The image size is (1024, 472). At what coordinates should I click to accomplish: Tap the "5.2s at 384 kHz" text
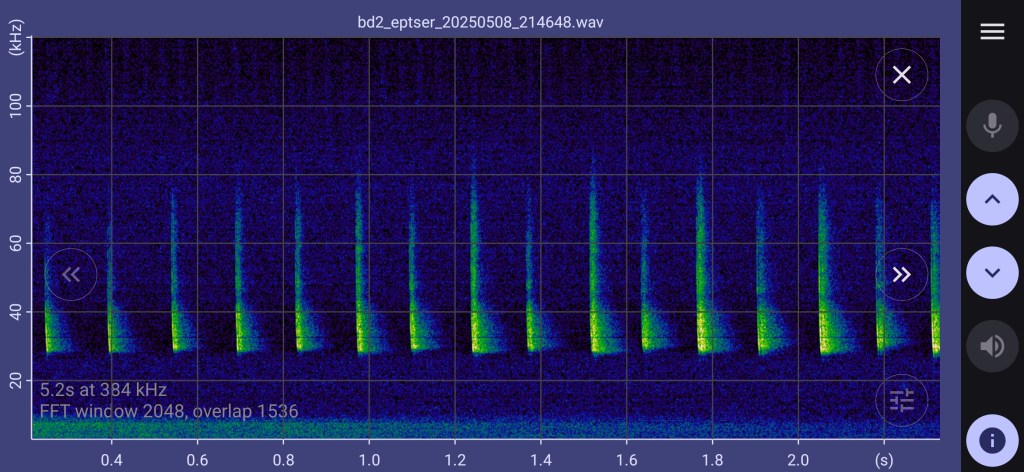pos(103,390)
